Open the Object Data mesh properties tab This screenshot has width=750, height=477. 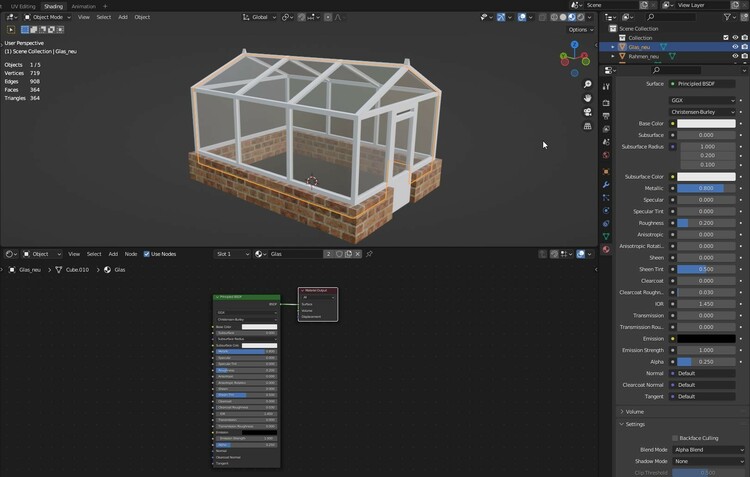click(606, 236)
